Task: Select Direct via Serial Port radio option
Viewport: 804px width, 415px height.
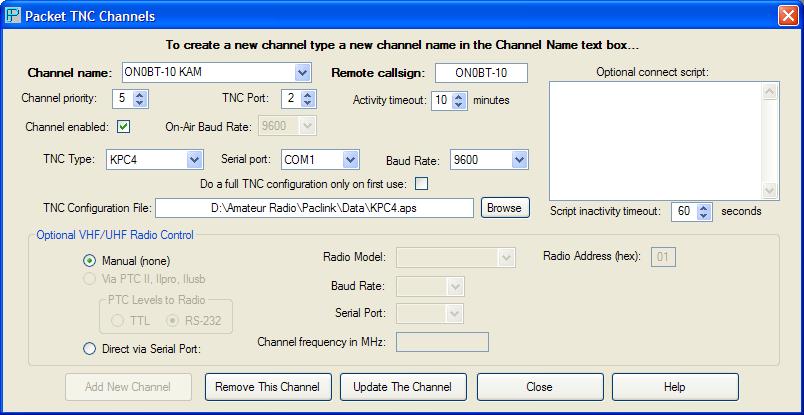Action: (89, 349)
